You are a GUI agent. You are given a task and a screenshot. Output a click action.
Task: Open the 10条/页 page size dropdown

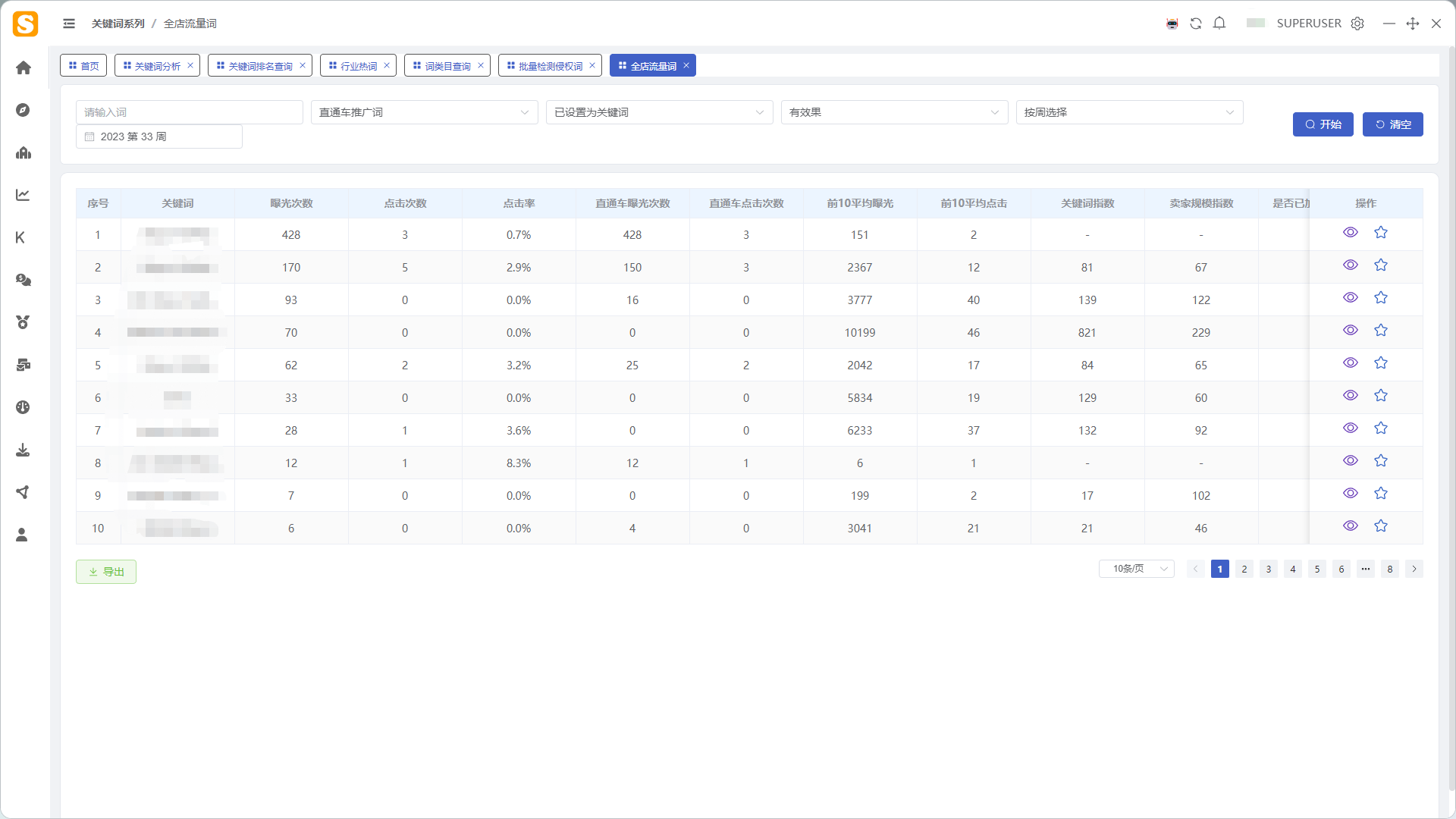(1136, 569)
